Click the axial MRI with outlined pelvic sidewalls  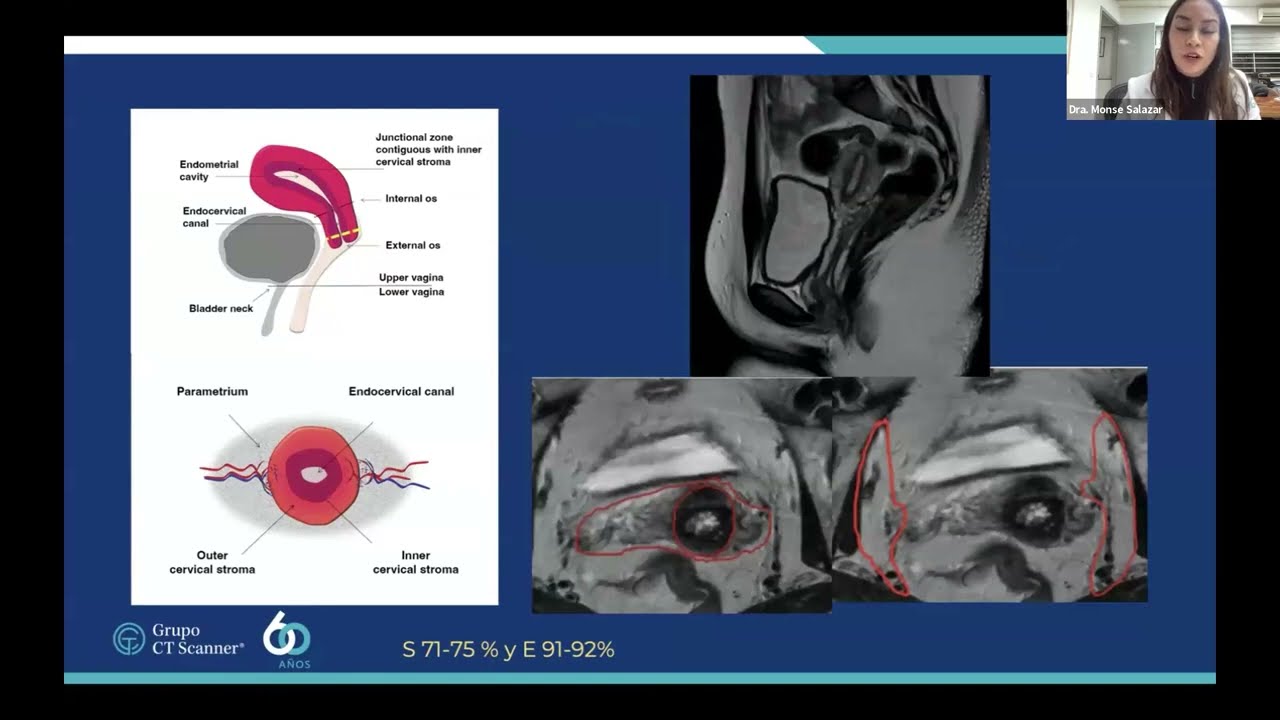point(990,485)
